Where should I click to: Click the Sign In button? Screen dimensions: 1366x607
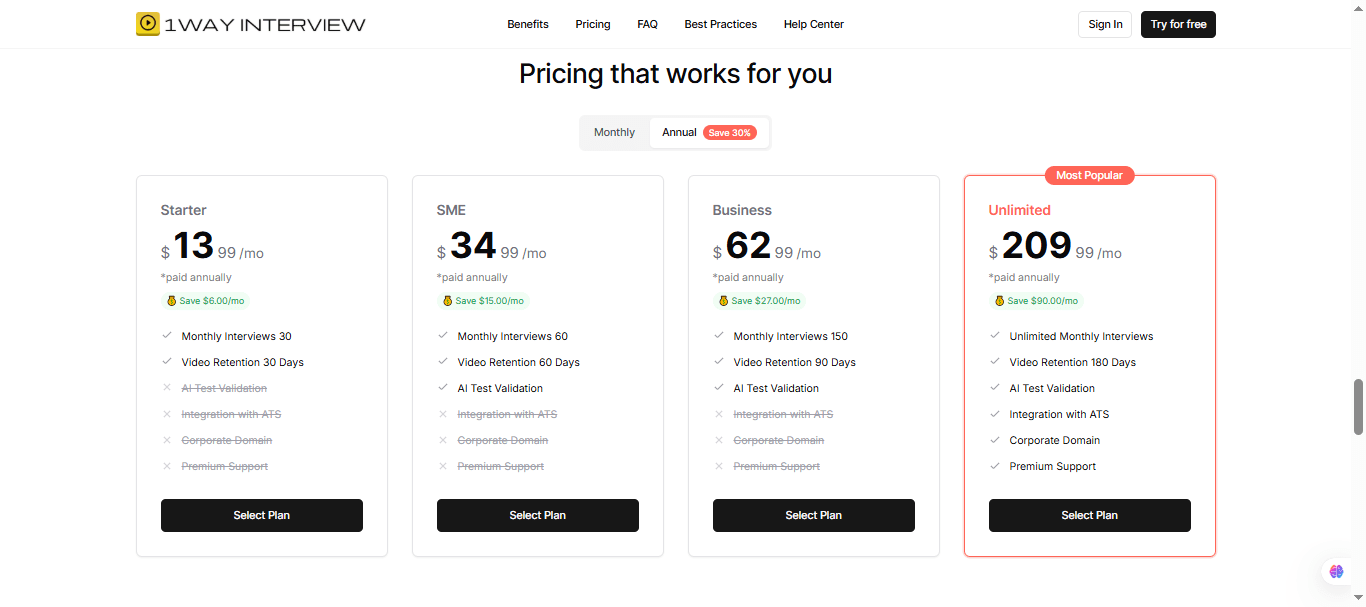1105,24
